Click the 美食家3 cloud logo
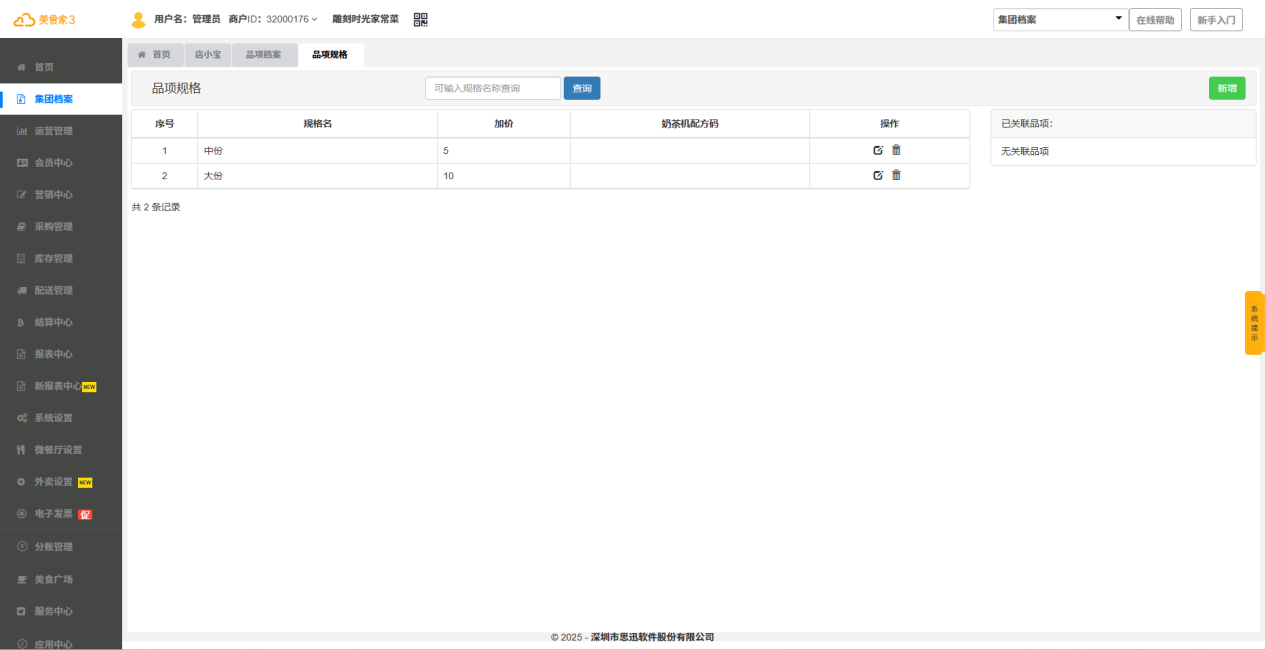Screen dimensions: 1266x650 pyautogui.click(x=44, y=19)
